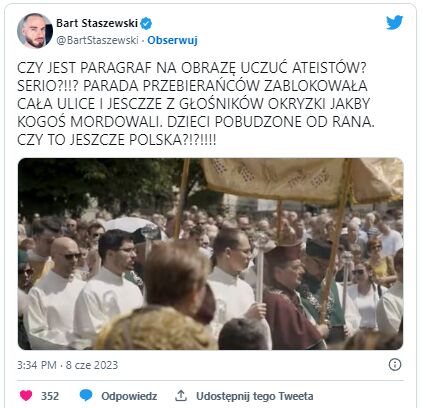Click the share upload arrow icon
Viewport: 423px width, 408px height.
pyautogui.click(x=181, y=396)
